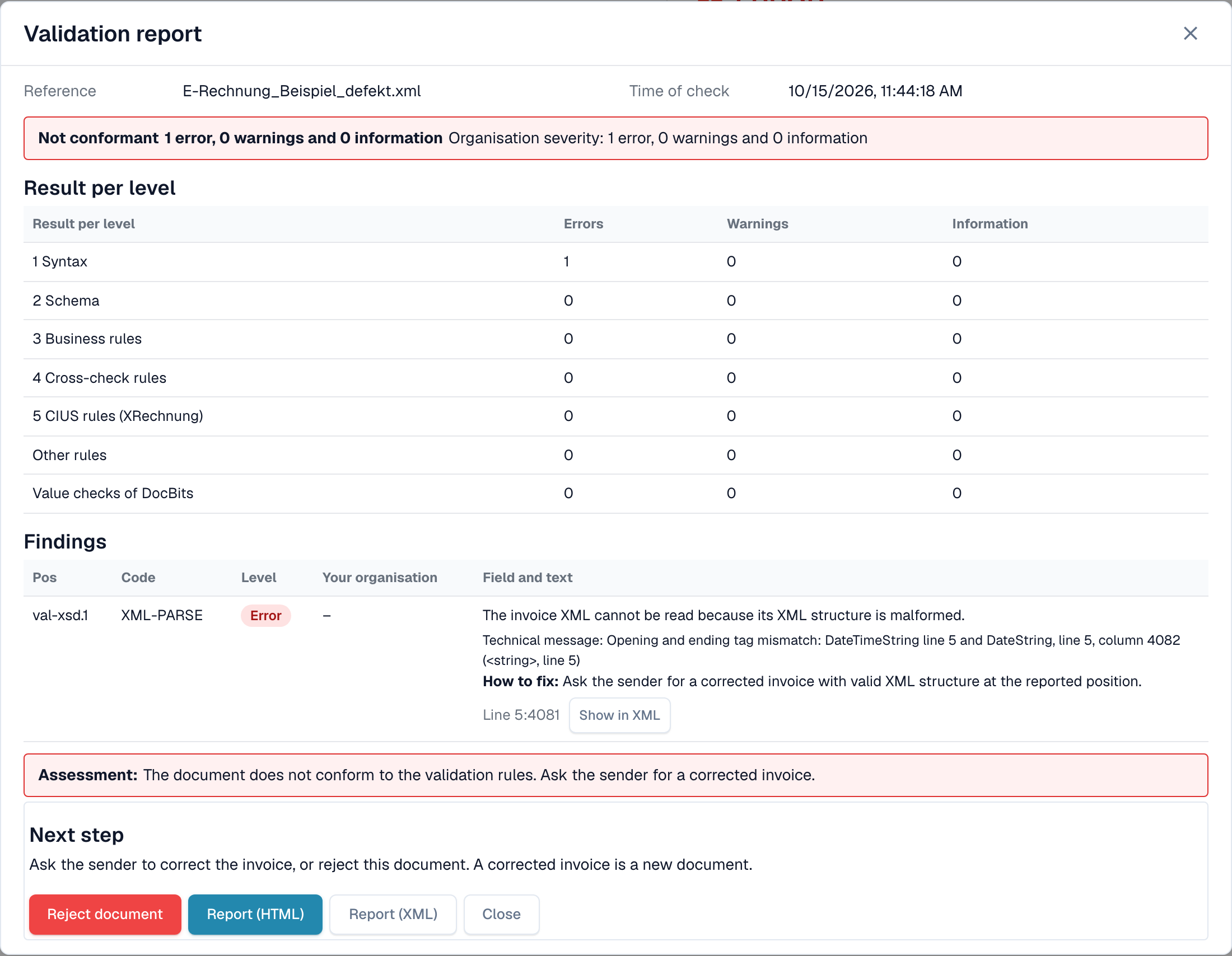Click the XML-PARSE finding code
Image resolution: width=1232 pixels, height=956 pixels.
click(162, 615)
